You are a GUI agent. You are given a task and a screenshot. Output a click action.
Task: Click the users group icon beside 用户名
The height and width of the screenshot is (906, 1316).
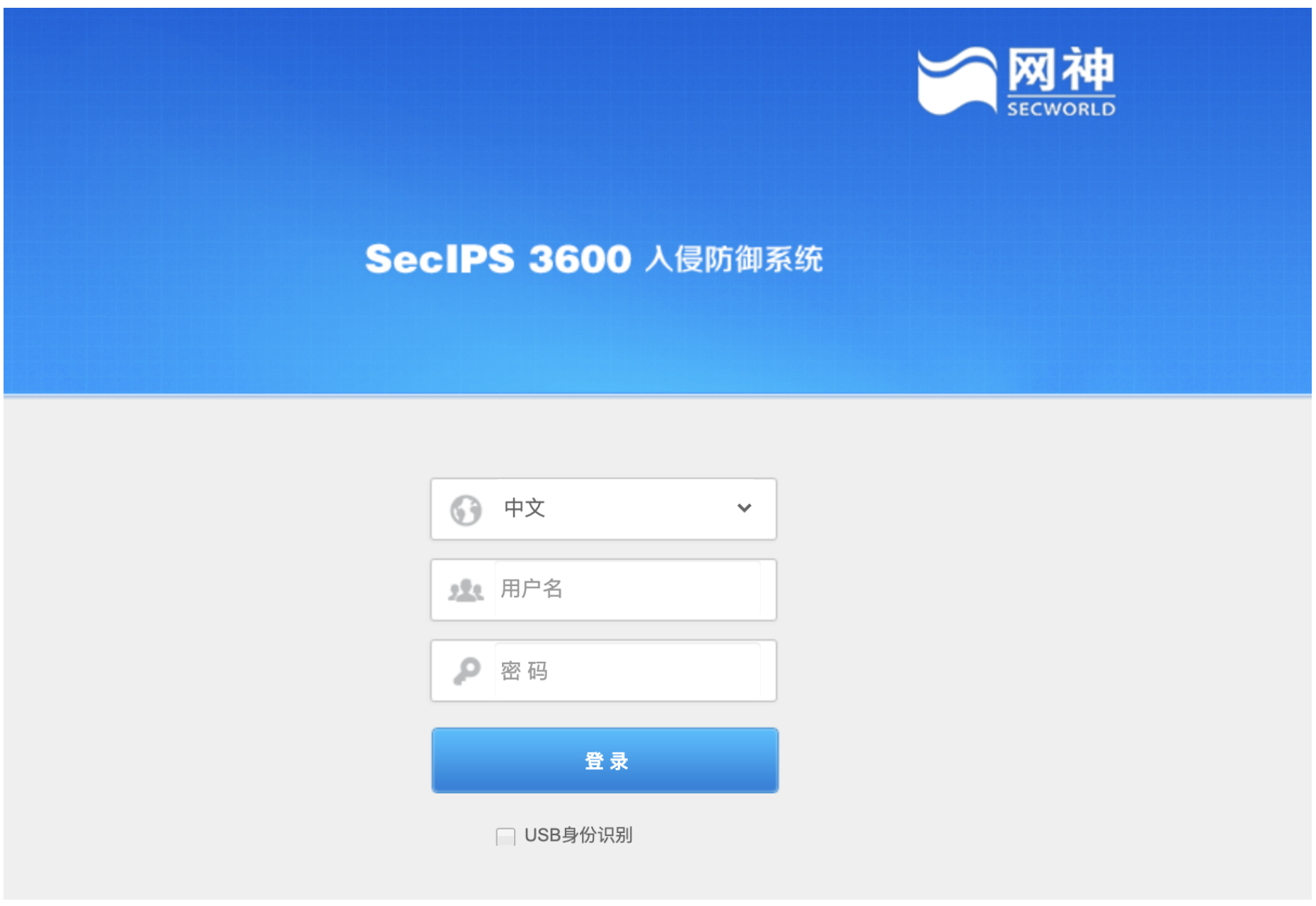466,590
